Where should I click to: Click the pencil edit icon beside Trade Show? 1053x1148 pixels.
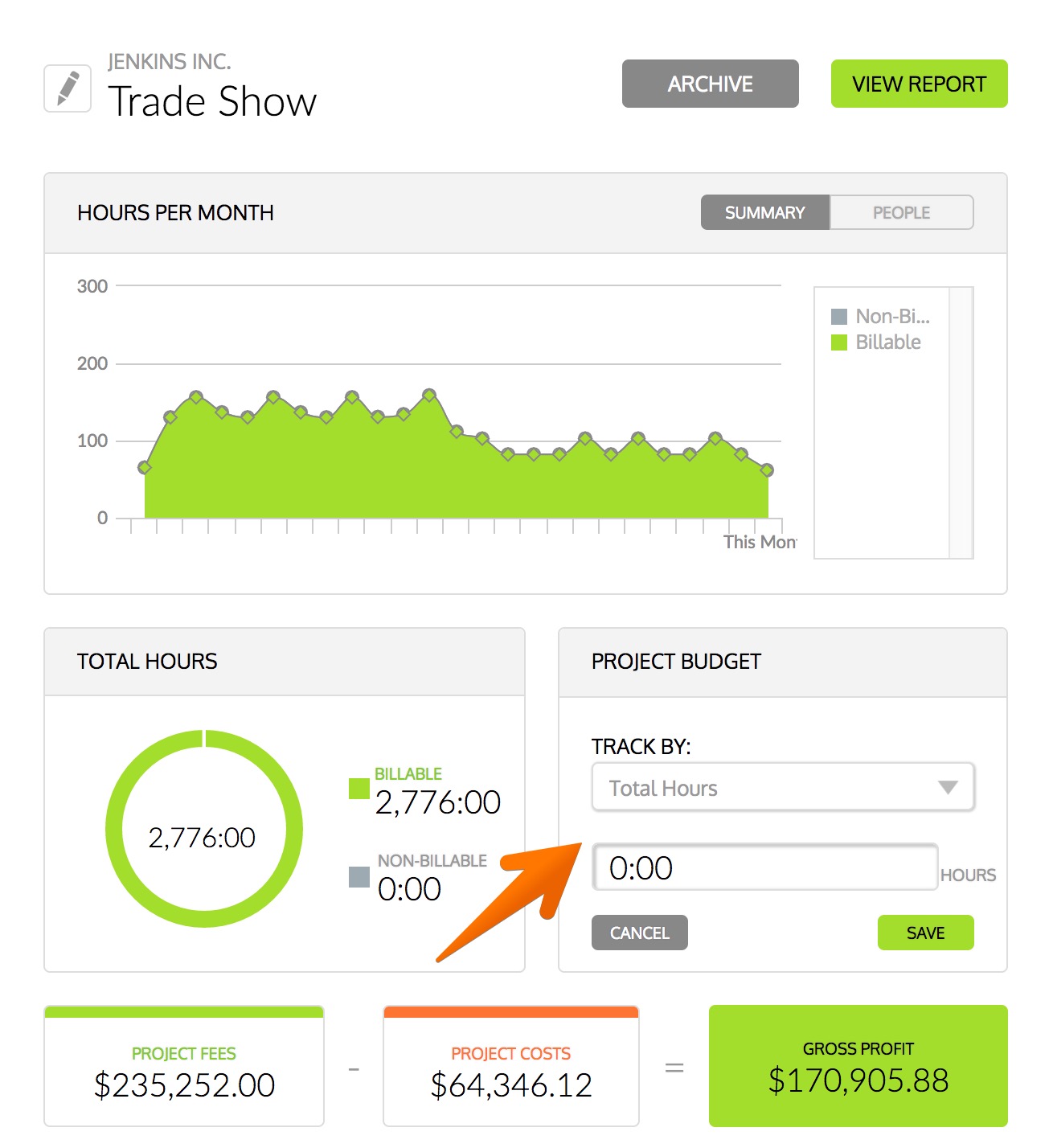(68, 88)
